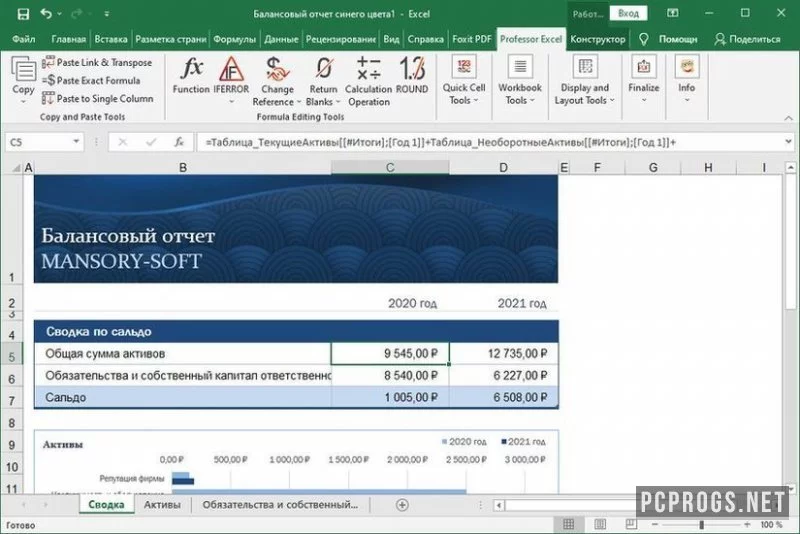Apply the ROUND tool
This screenshot has width=800, height=534.
[412, 75]
